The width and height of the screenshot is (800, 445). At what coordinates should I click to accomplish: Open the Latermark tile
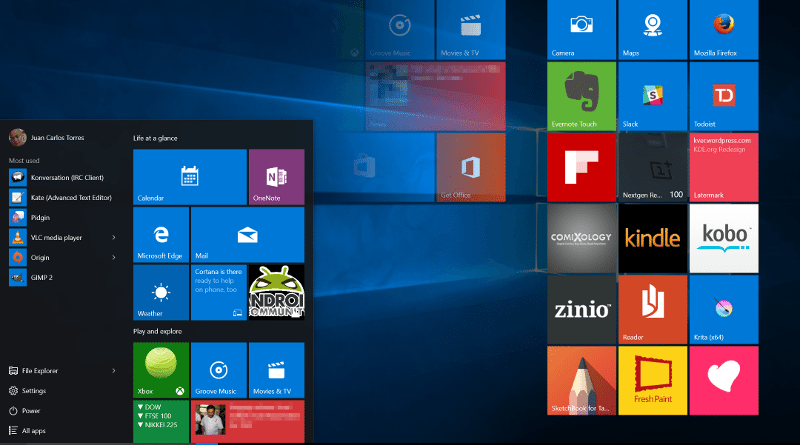(x=723, y=167)
